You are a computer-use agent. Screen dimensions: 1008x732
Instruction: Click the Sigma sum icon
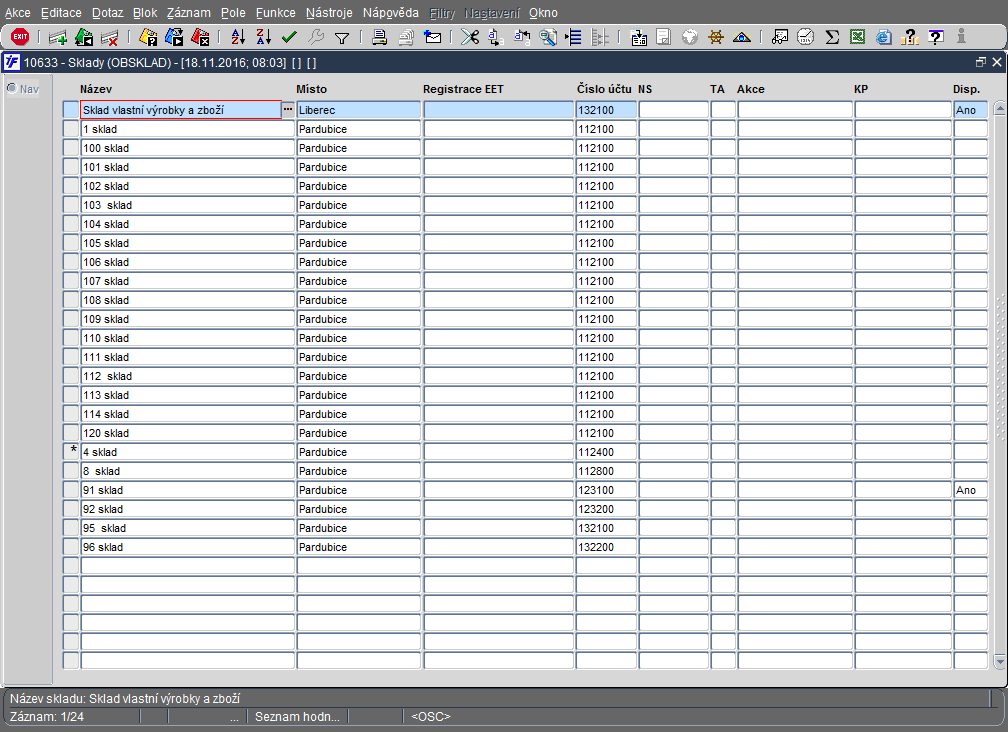click(x=832, y=37)
